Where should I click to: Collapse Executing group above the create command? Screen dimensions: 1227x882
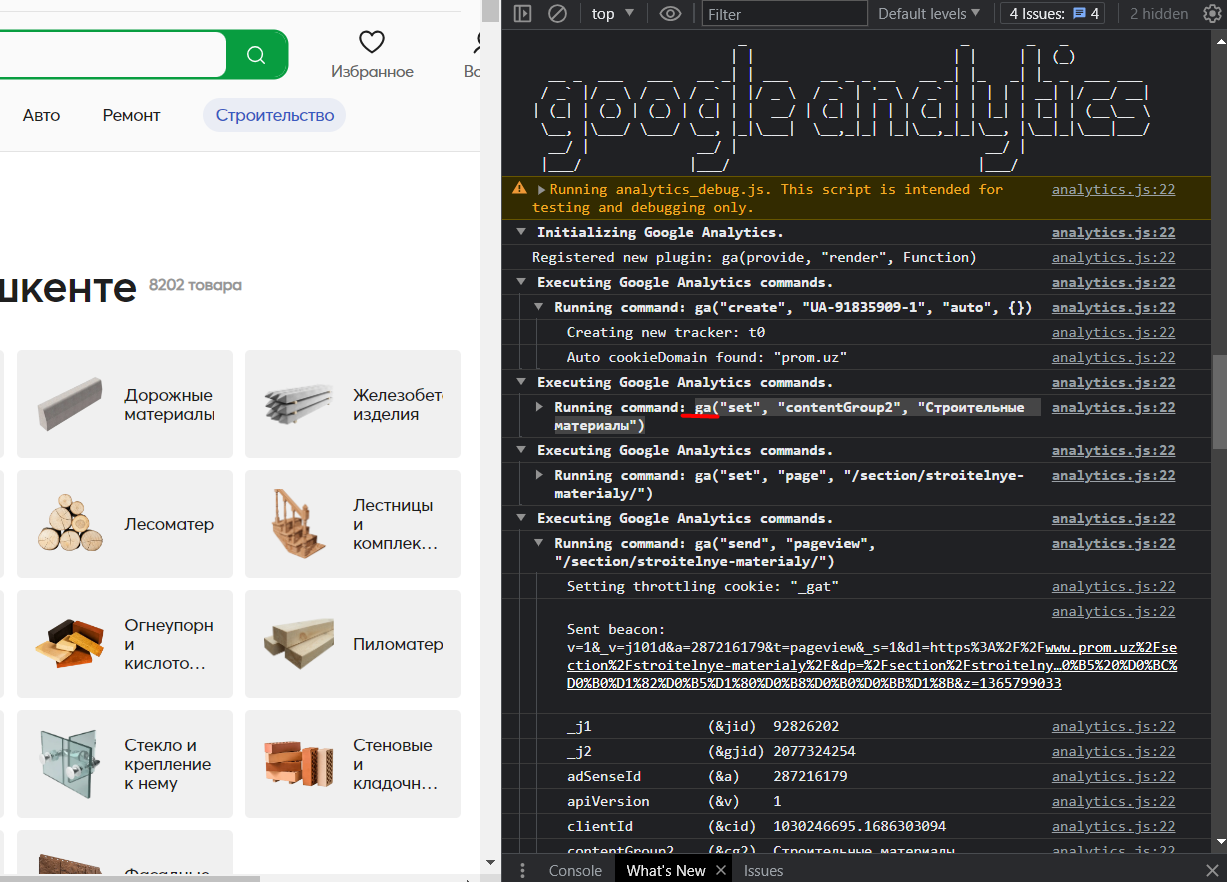click(521, 282)
